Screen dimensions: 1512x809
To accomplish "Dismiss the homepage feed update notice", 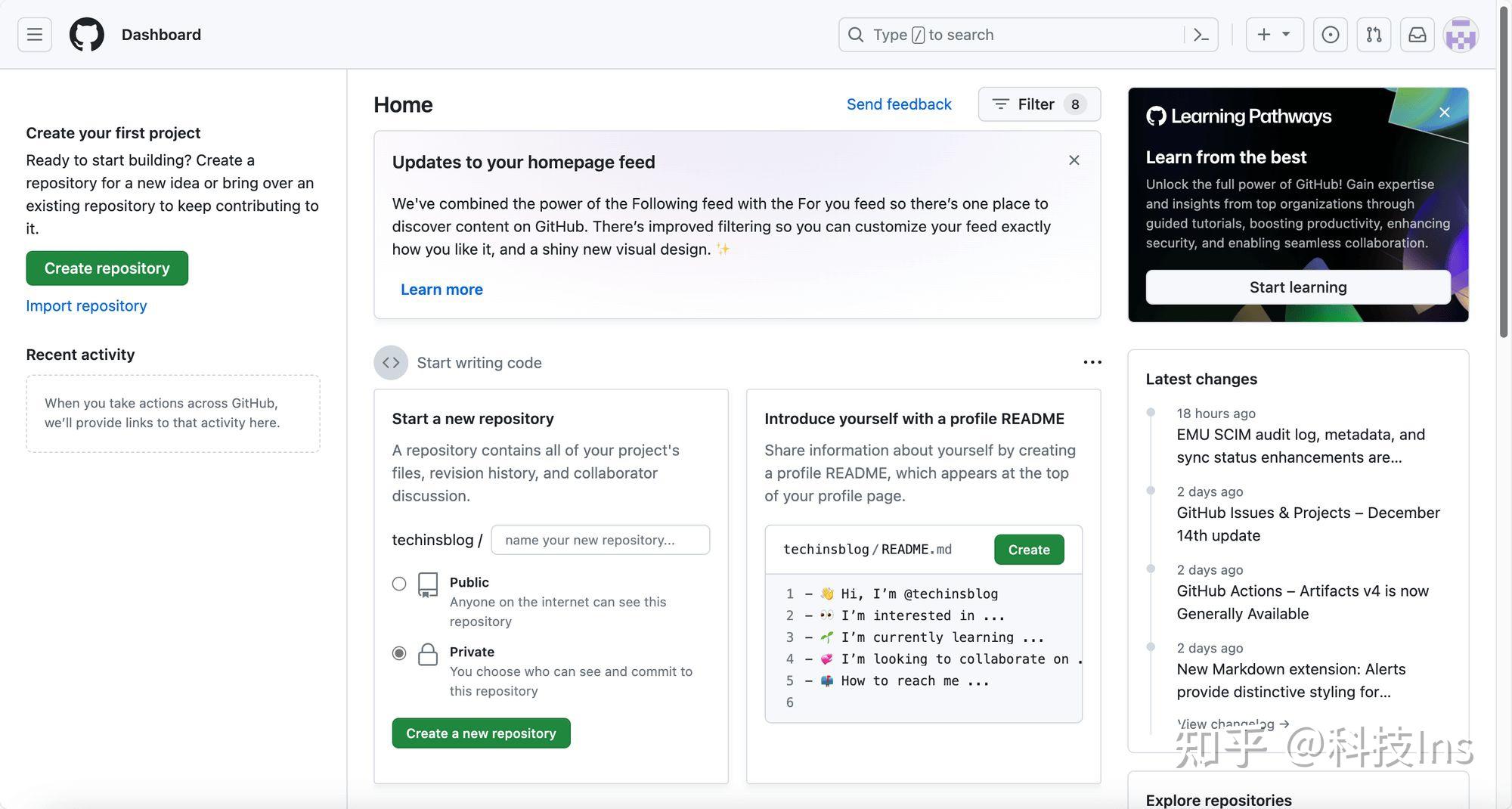I will (1074, 160).
